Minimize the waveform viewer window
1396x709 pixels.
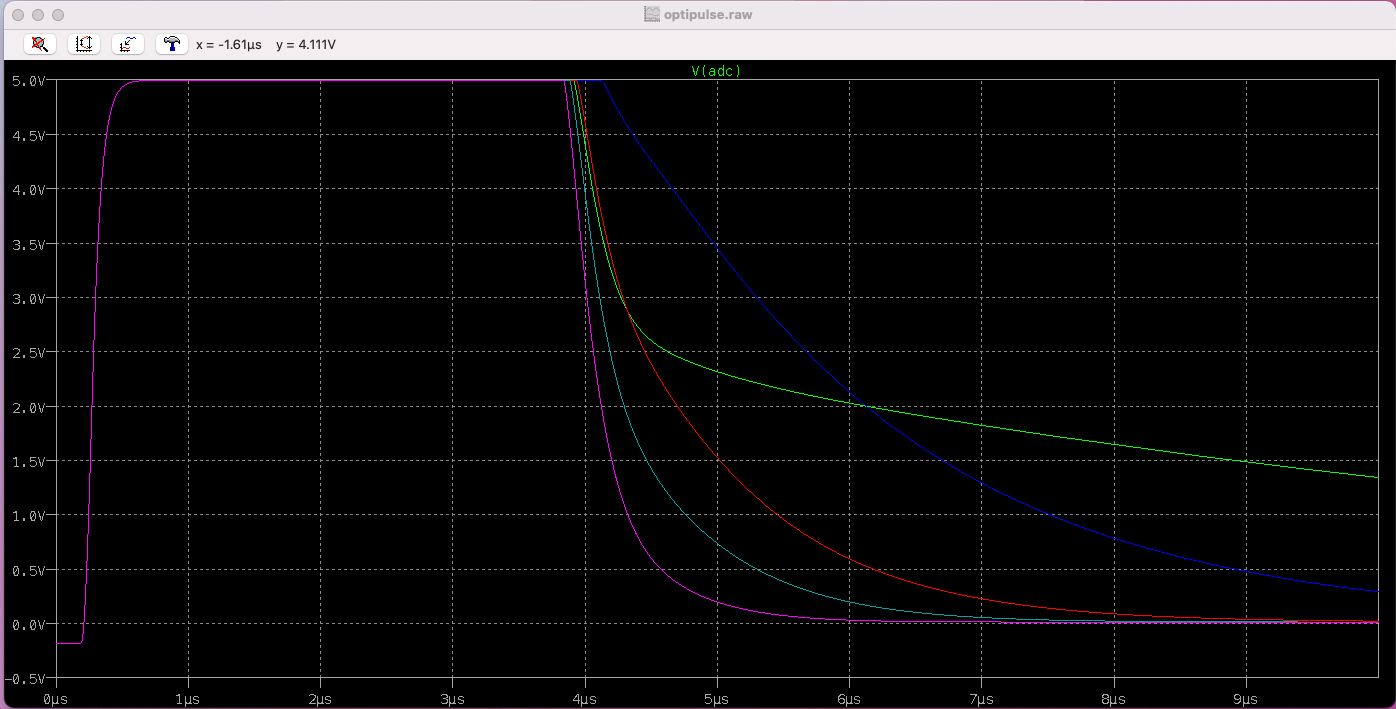coord(38,15)
